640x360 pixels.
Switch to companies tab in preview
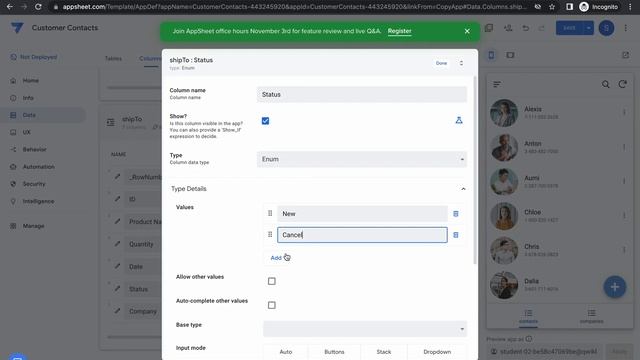(591, 316)
